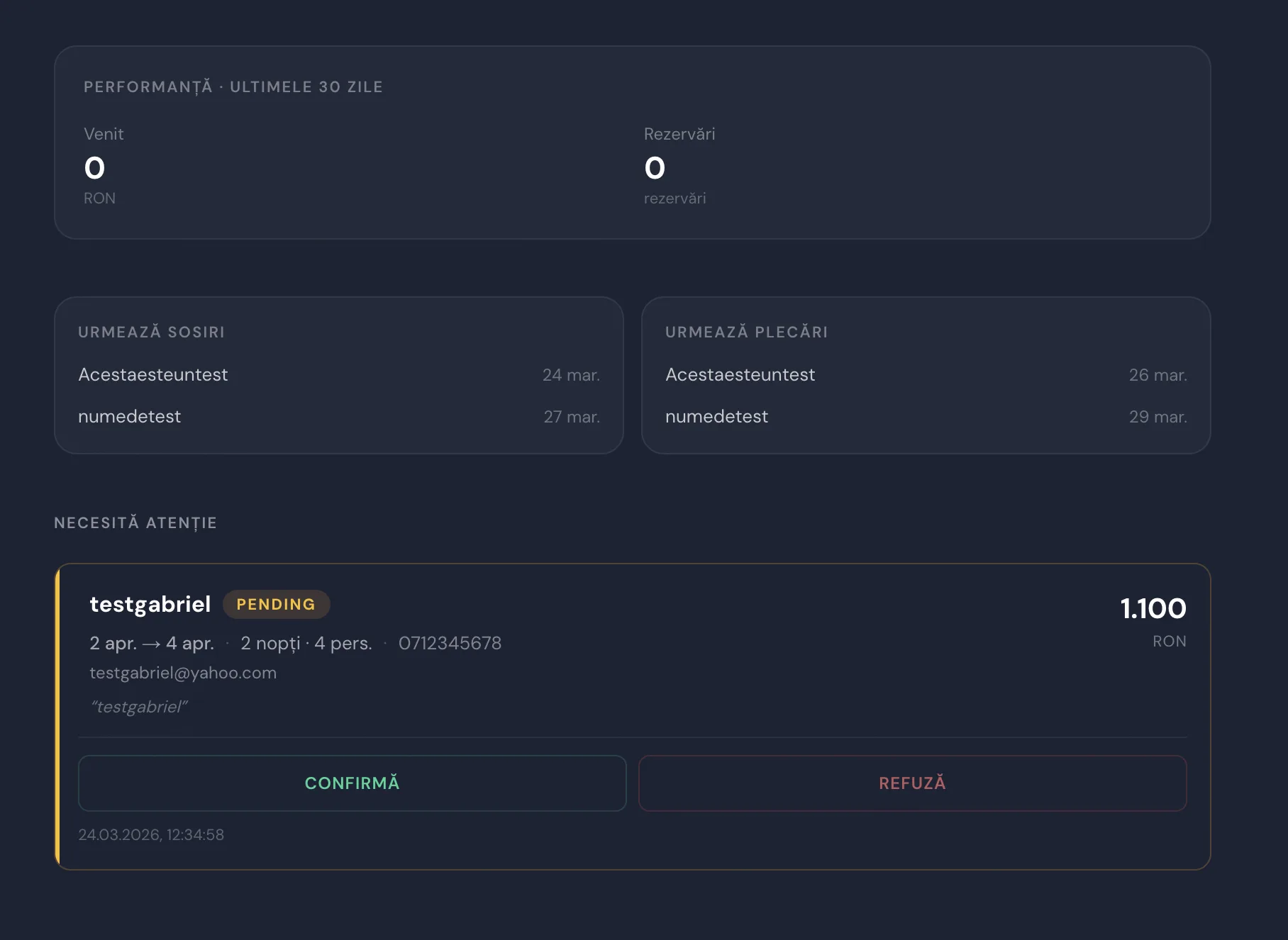Click the Venit 0 RON statistic

click(104, 166)
